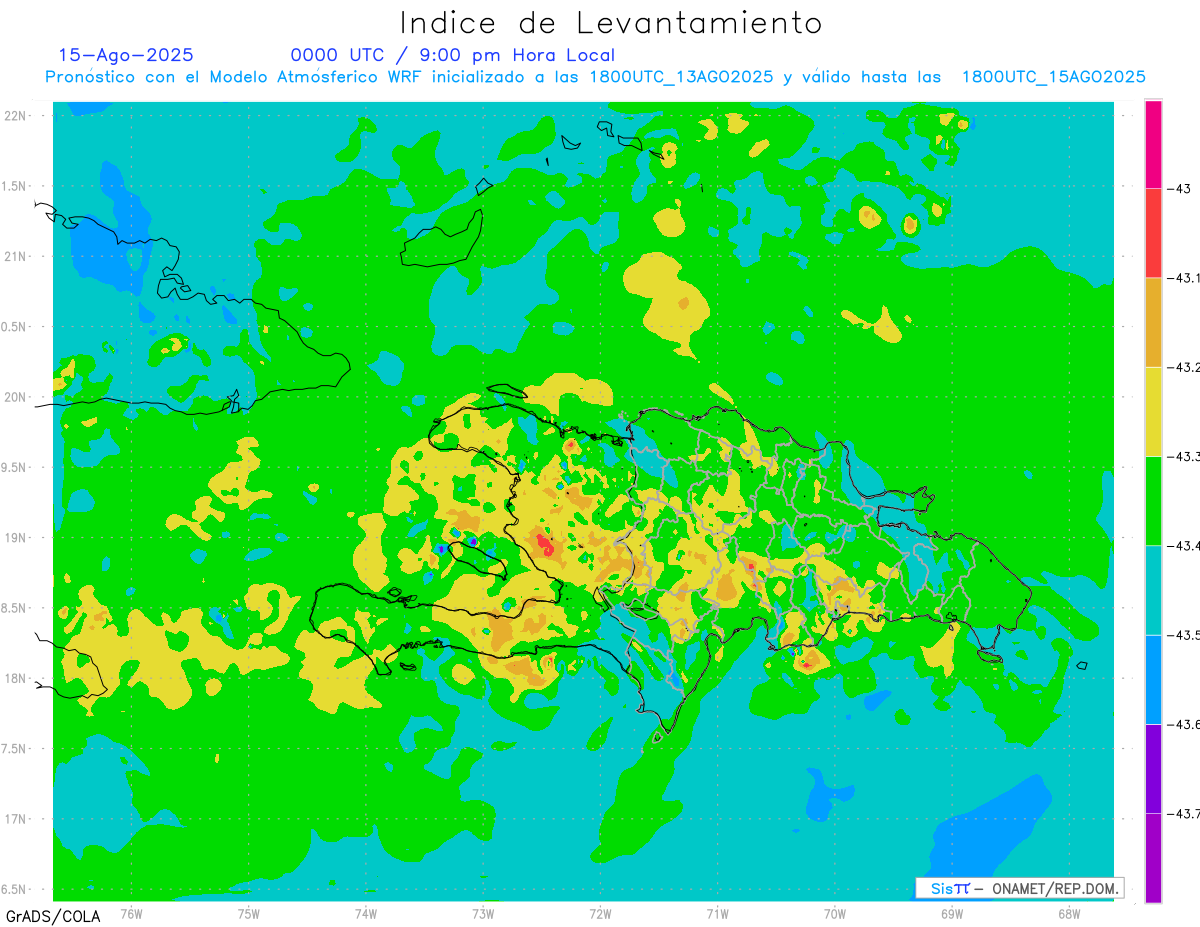
Task: Pick the blue legend color band
Action: pos(1153,679)
